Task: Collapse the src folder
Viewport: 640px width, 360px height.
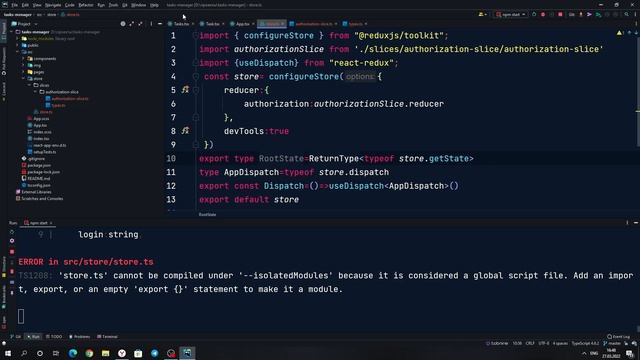Action: point(18,52)
